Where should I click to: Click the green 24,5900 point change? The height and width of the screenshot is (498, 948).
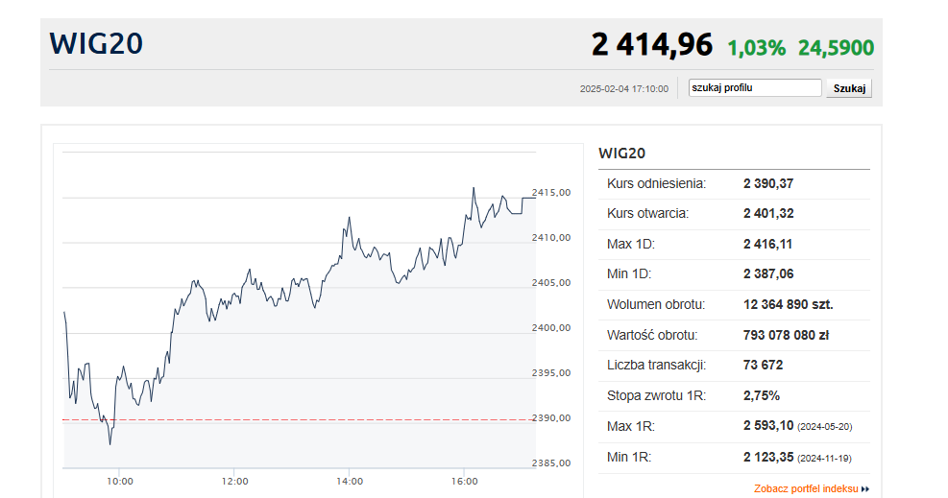click(x=836, y=47)
